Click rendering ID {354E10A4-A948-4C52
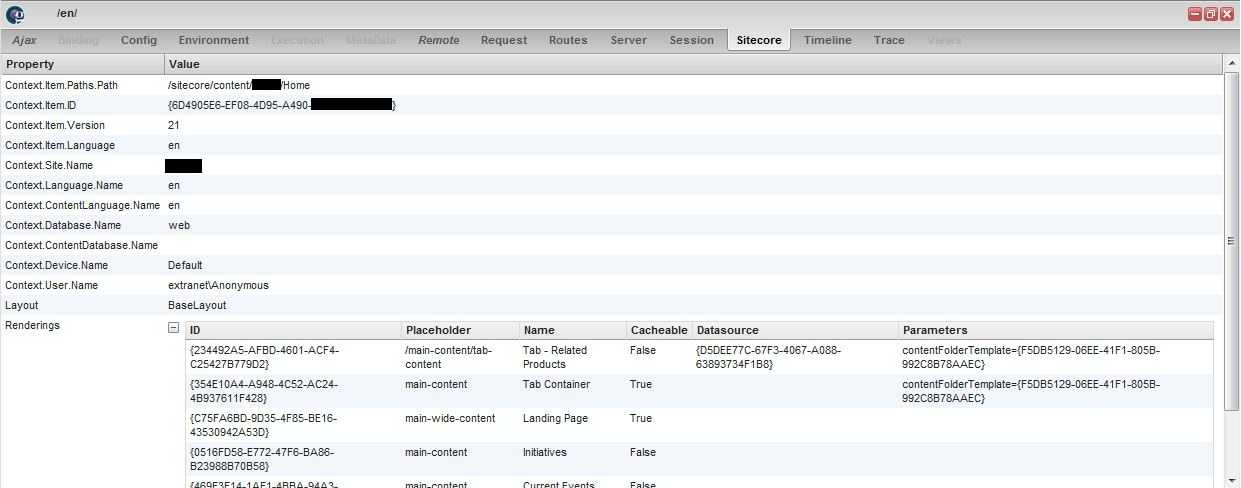This screenshot has width=1241, height=488. point(264,391)
